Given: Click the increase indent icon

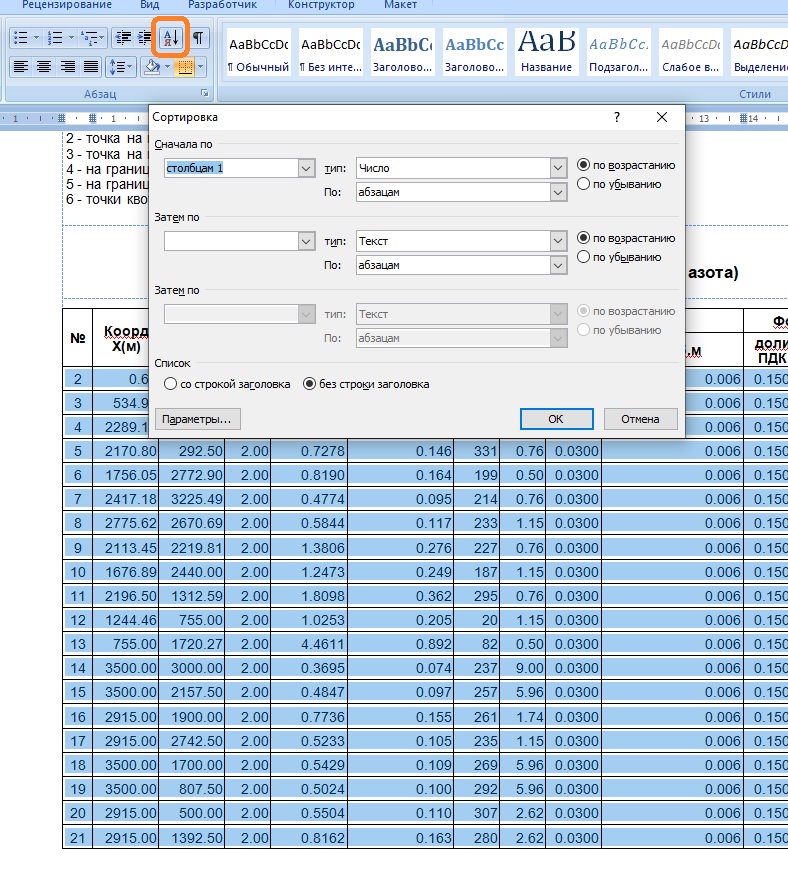Looking at the screenshot, I should coord(145,38).
